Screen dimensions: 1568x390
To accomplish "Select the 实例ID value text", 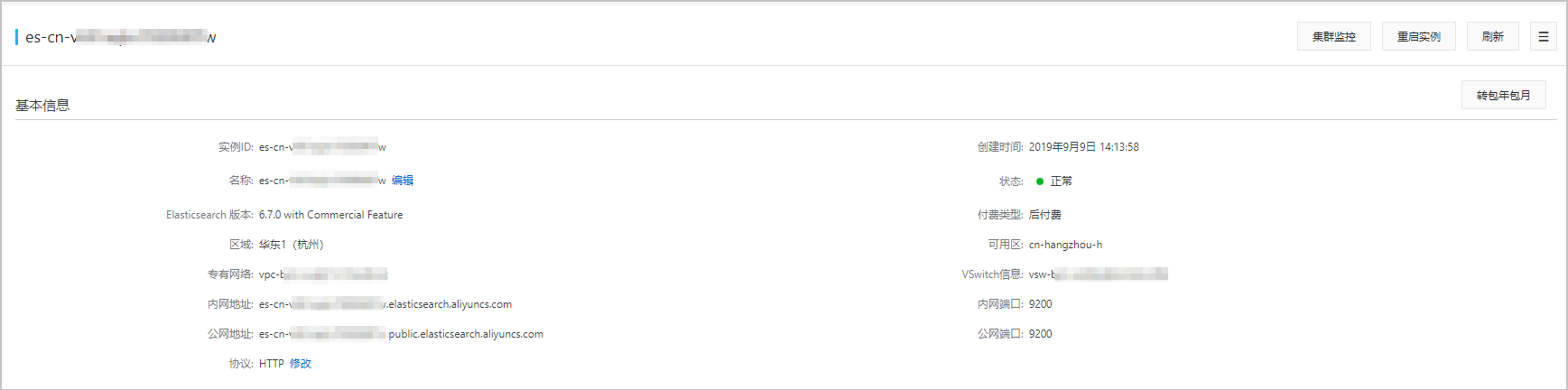I will (322, 147).
